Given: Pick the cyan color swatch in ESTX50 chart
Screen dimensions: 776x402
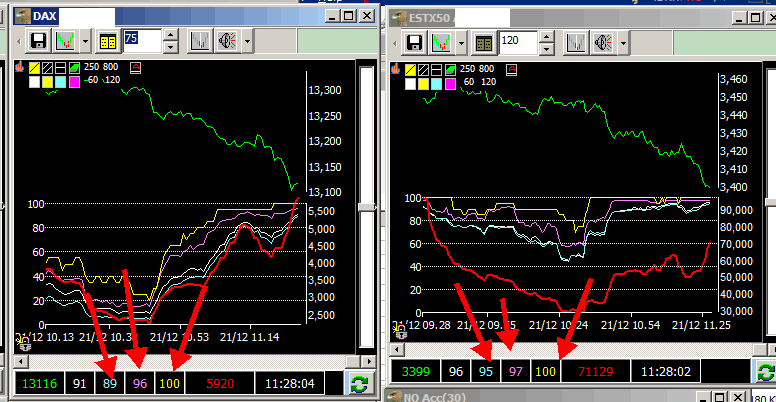Looking at the screenshot, I should coord(437,84).
